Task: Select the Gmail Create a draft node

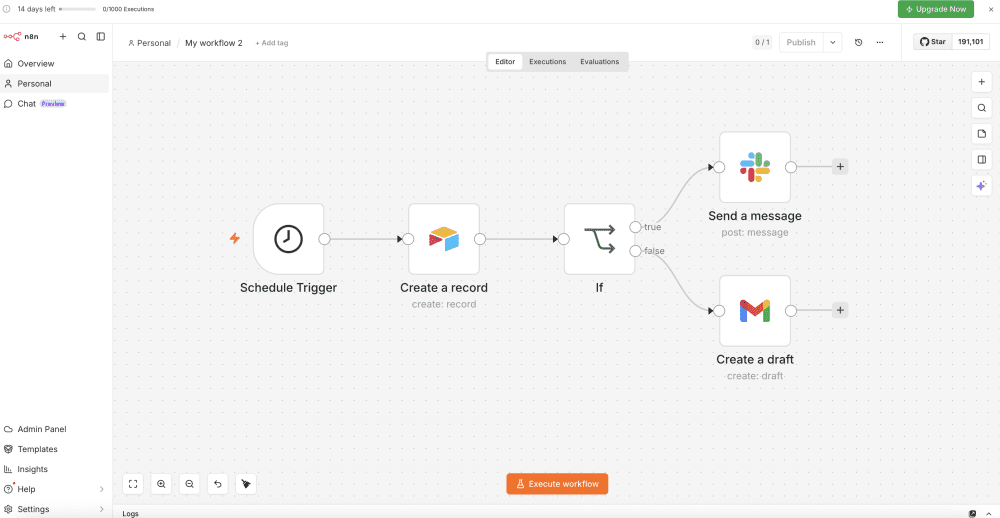Action: (x=755, y=311)
